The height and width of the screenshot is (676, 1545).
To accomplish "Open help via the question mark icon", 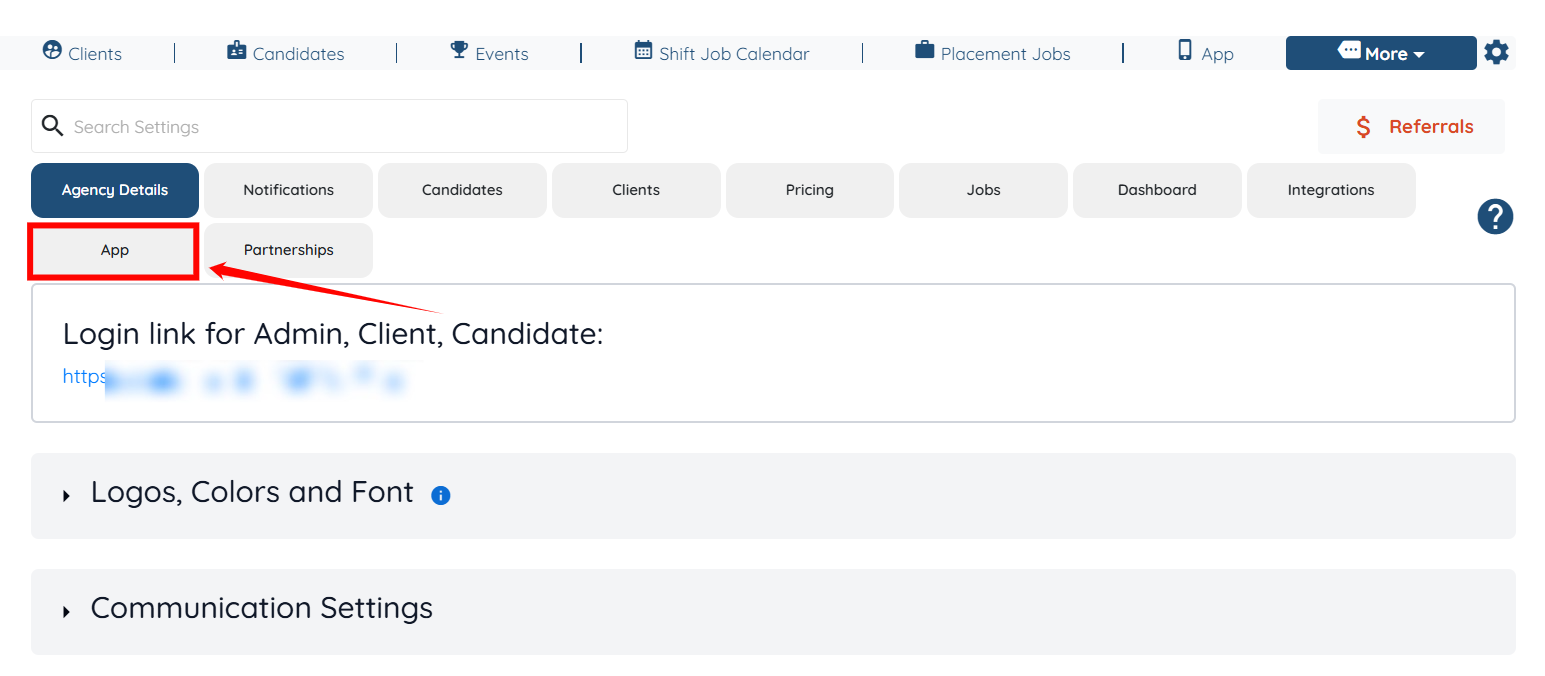I will pos(1495,217).
